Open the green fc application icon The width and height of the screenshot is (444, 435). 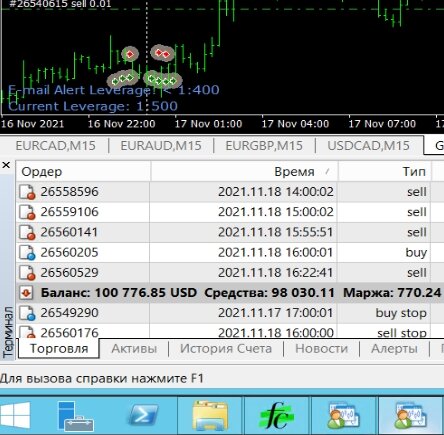(x=276, y=416)
